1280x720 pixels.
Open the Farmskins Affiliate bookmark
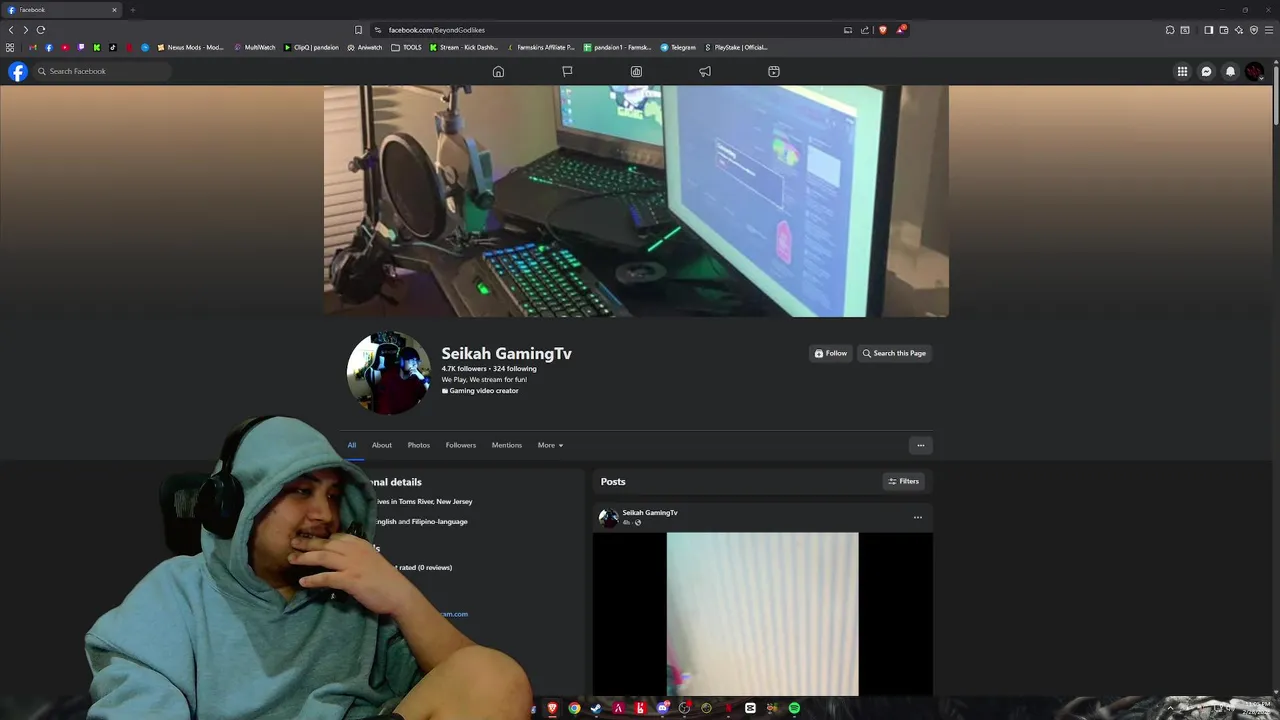pos(541,47)
